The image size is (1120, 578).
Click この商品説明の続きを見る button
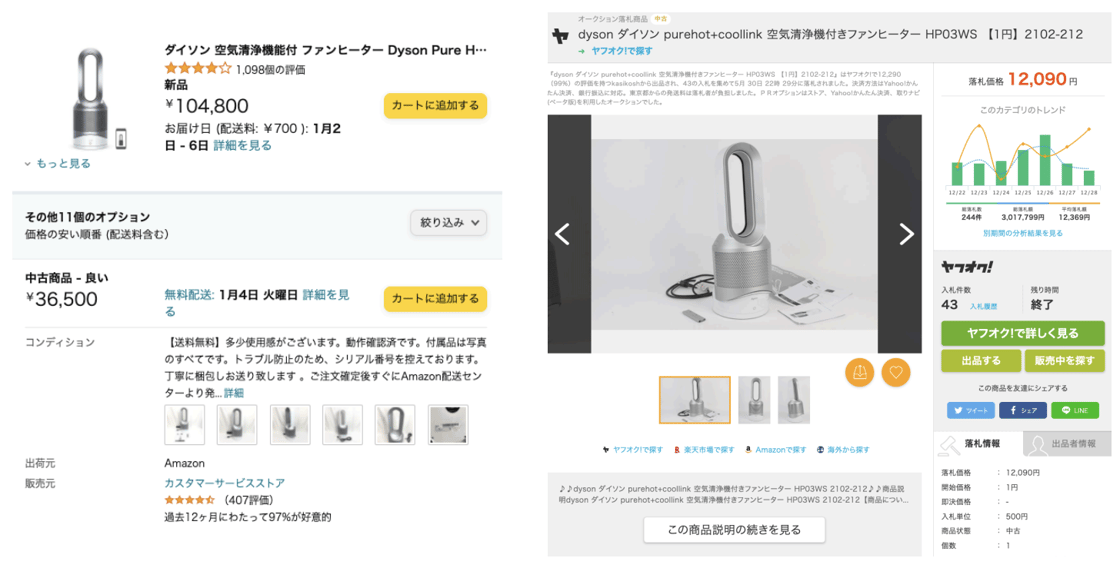click(734, 530)
